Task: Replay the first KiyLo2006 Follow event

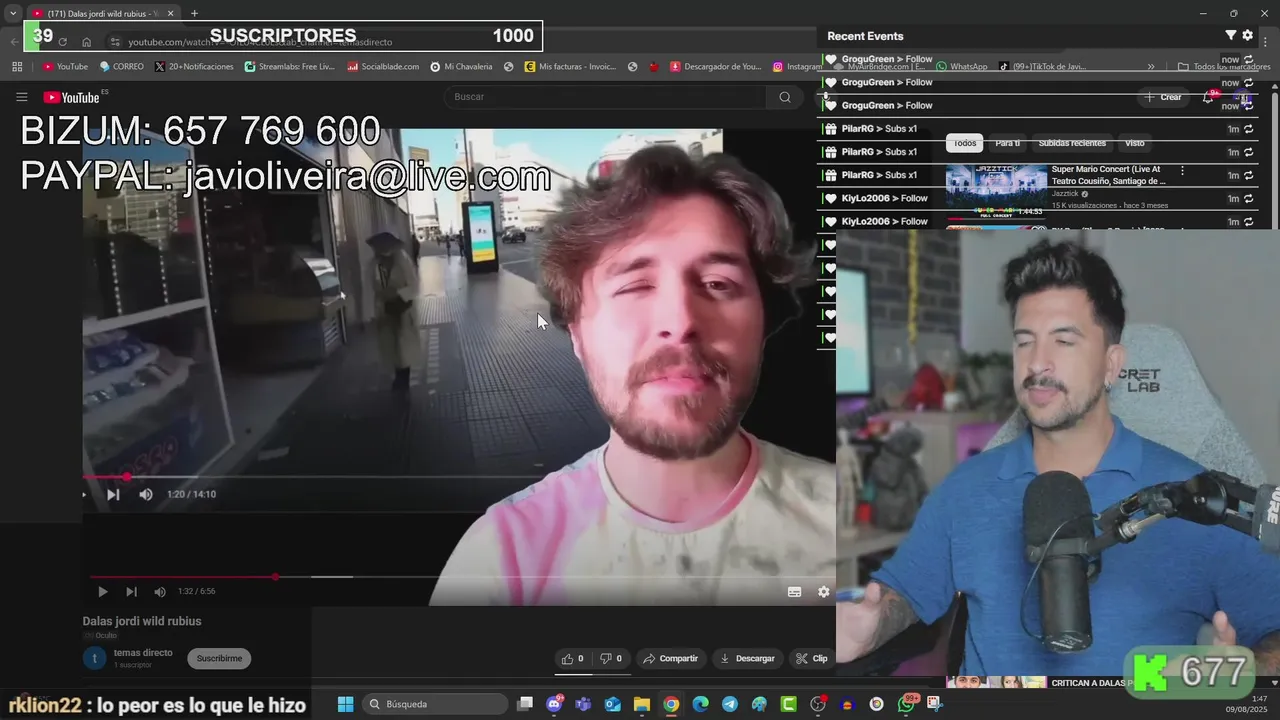Action: tap(1248, 198)
